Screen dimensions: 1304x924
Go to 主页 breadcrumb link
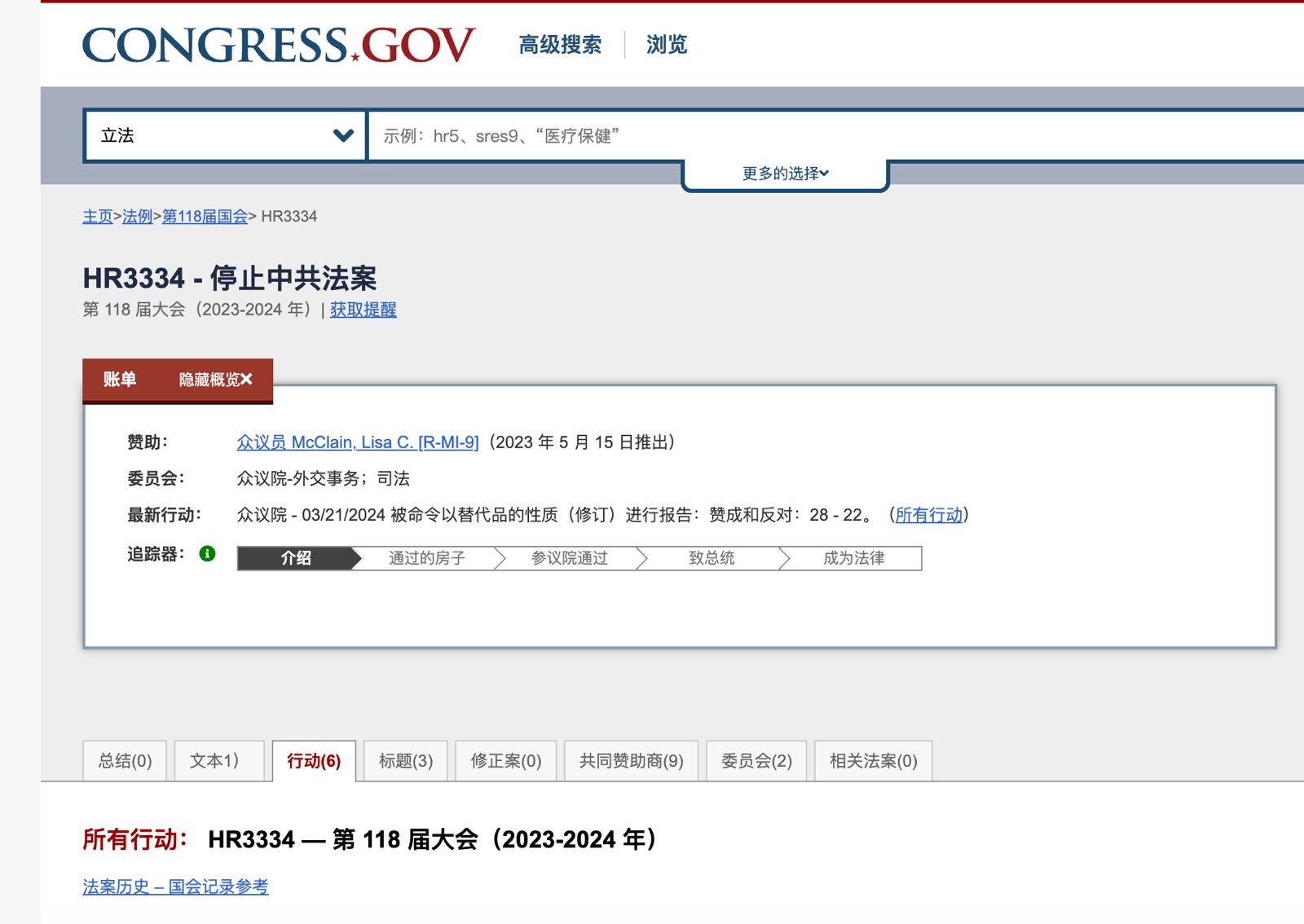pyautogui.click(x=98, y=217)
